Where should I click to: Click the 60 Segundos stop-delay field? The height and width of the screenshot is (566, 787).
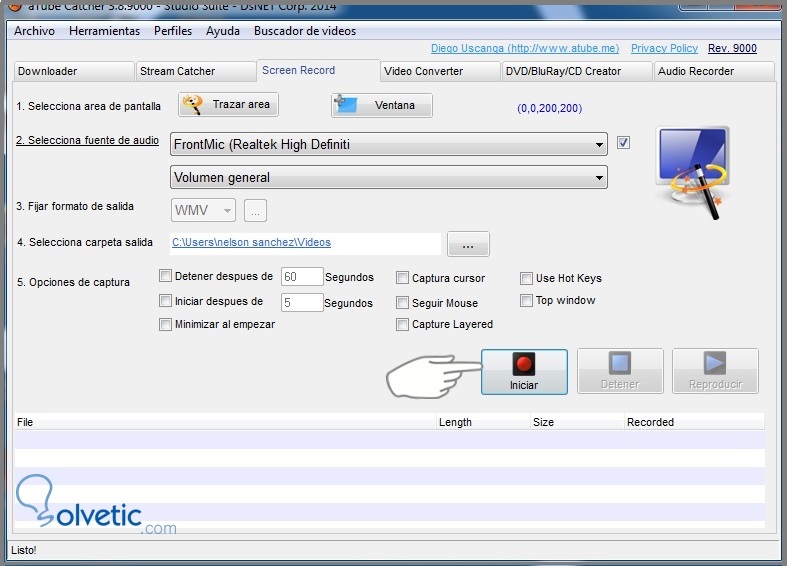click(302, 276)
